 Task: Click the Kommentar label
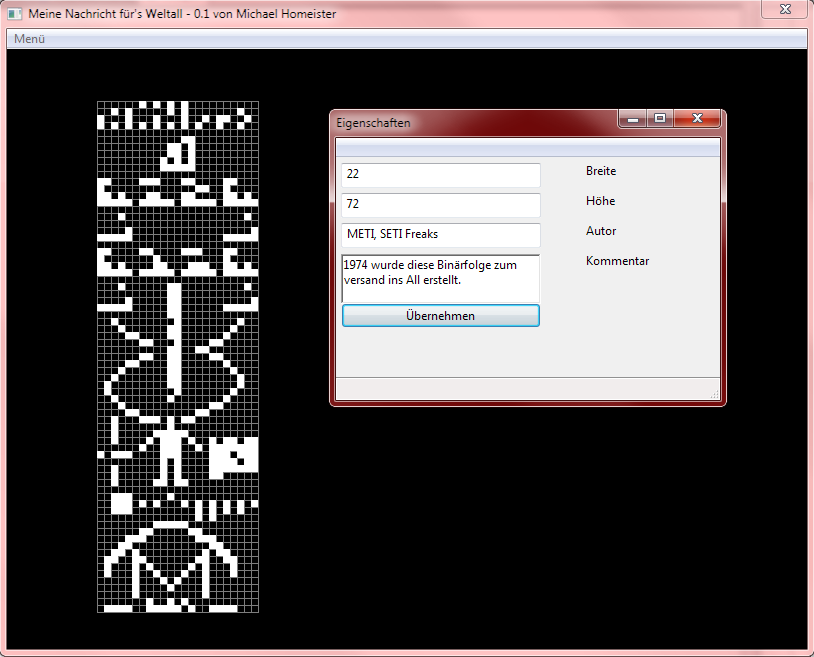(x=617, y=261)
